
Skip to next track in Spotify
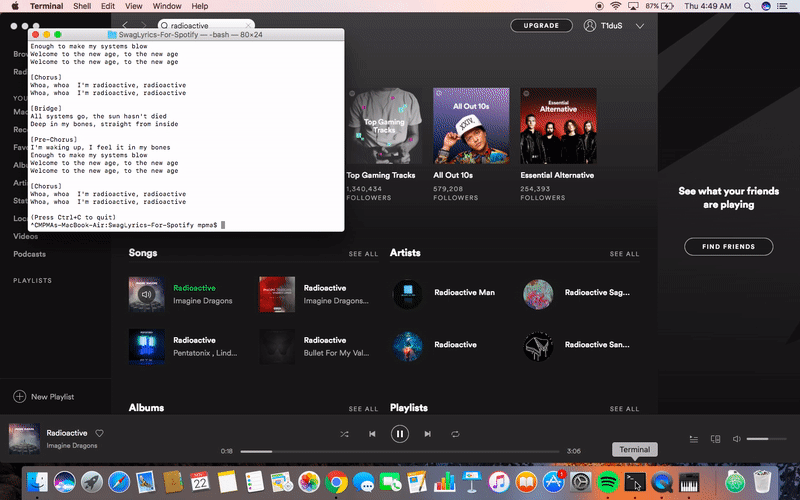(428, 434)
